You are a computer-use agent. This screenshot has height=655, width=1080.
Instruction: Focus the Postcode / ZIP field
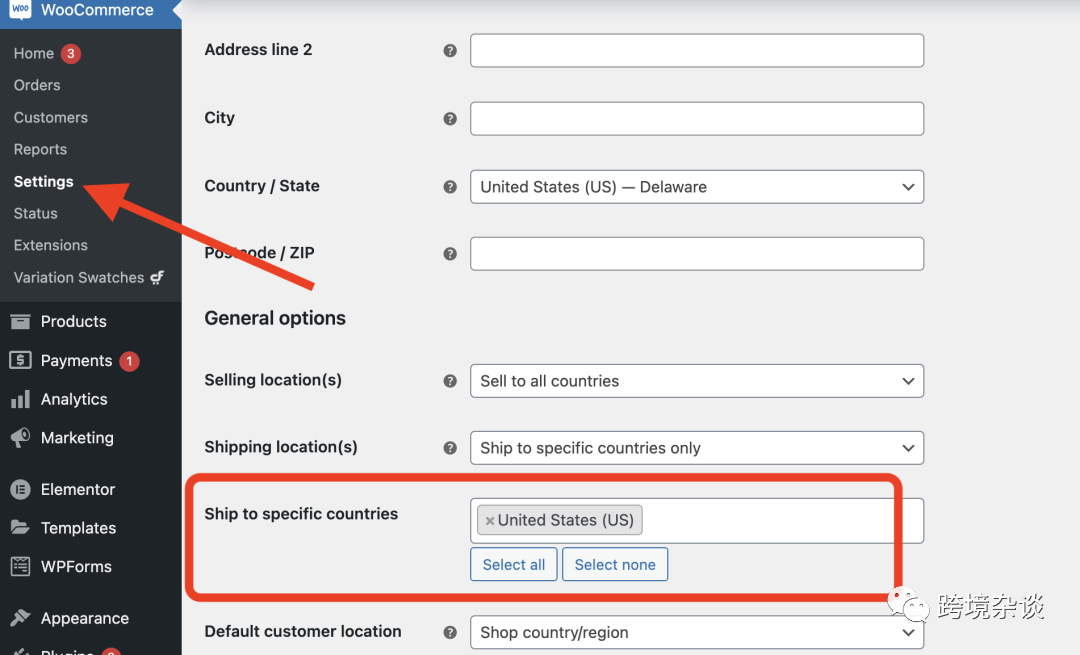[696, 253]
